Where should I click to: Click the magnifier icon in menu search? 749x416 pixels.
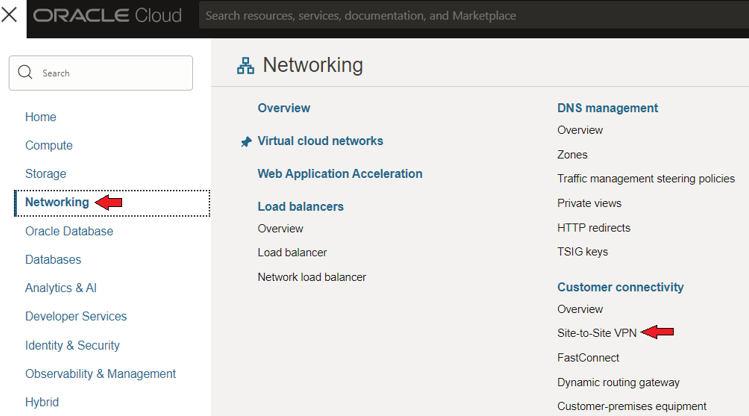(x=25, y=73)
